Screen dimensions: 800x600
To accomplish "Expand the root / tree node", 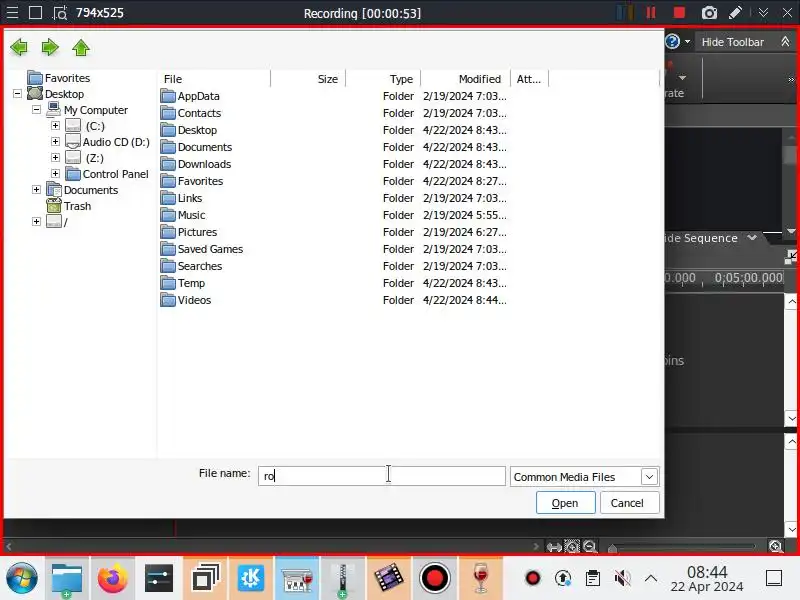I will [36, 221].
